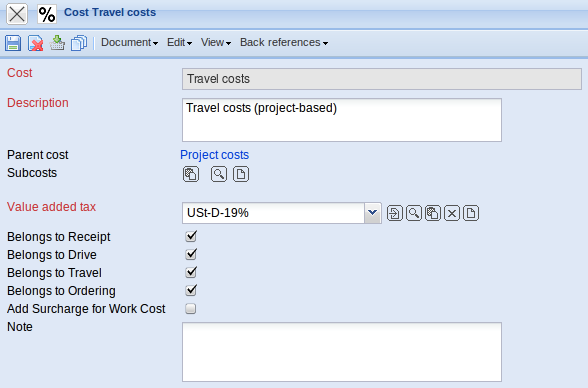Open the Edit menu

click(179, 42)
